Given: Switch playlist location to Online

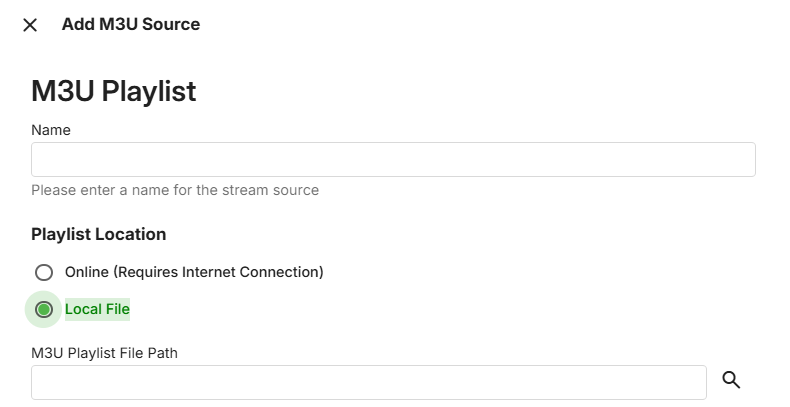Looking at the screenshot, I should coord(43,272).
